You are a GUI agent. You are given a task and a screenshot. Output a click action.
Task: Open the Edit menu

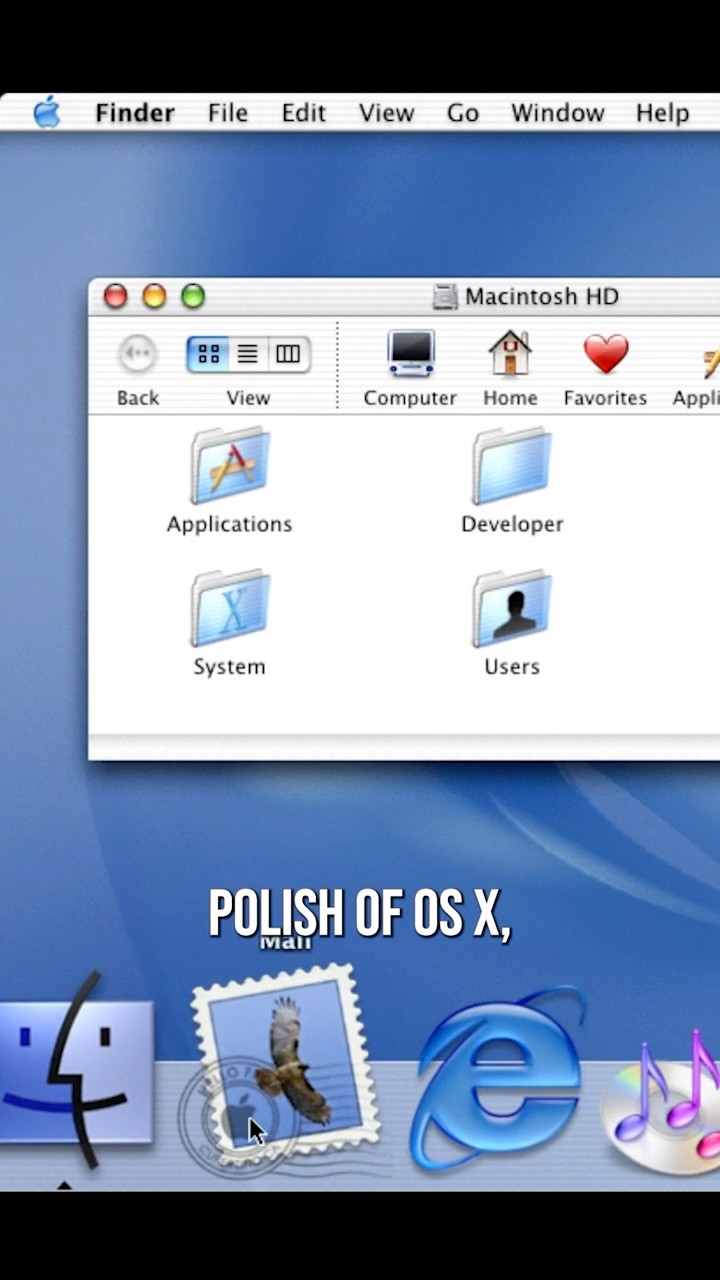pos(303,113)
